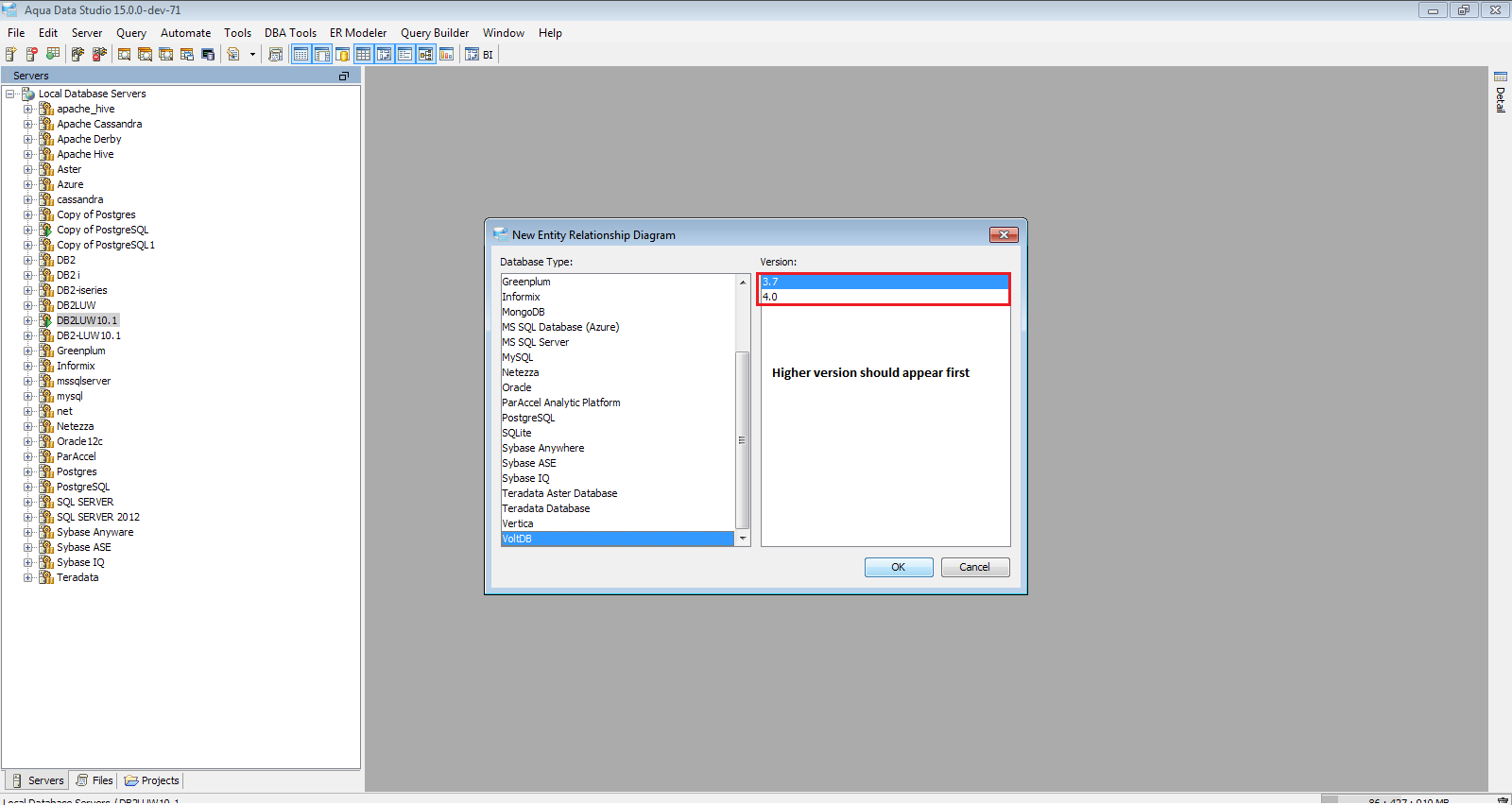The image size is (1512, 805).
Task: Click the script document pencil icon
Action: click(233, 55)
